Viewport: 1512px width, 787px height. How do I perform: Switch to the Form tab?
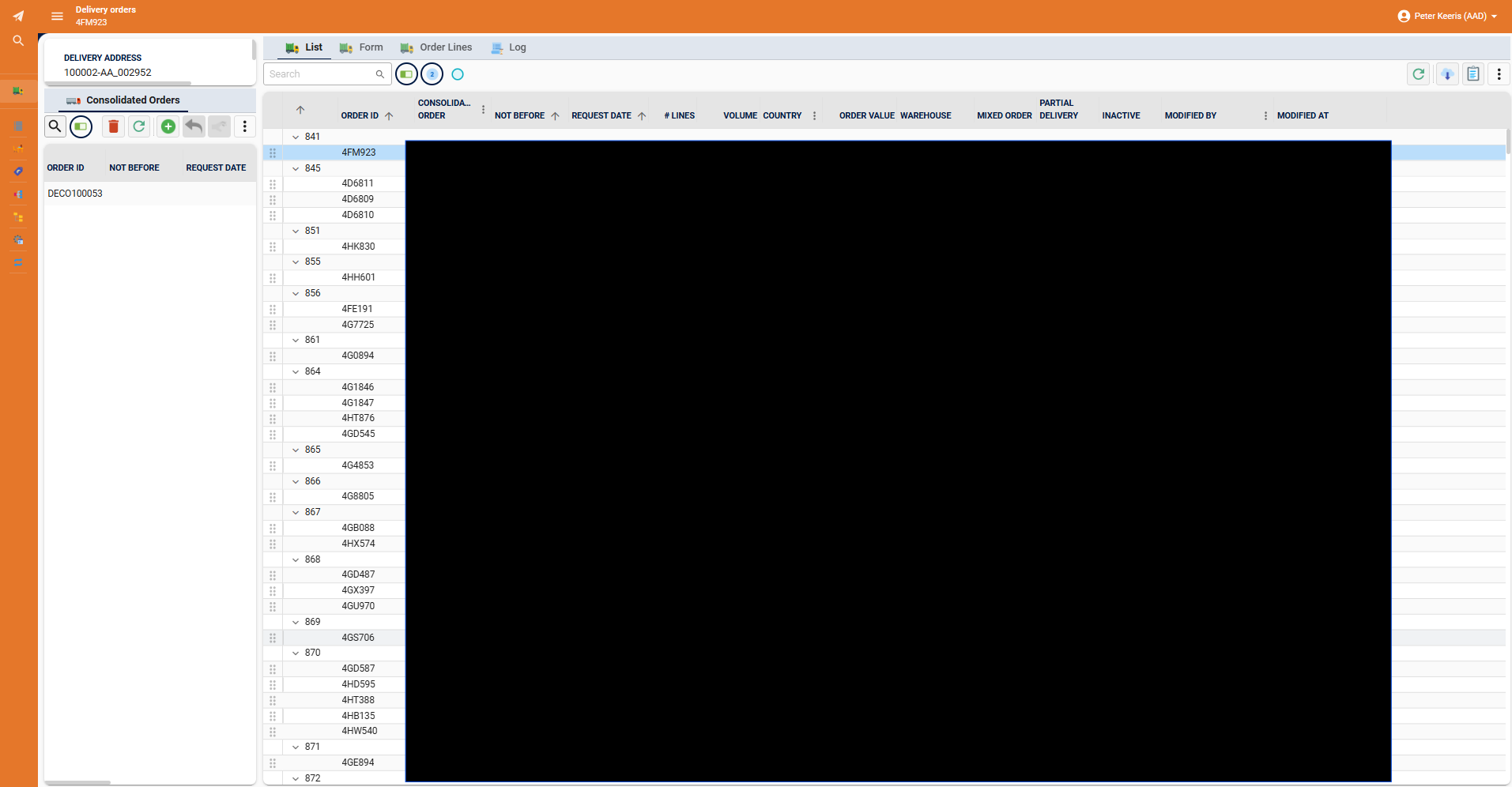click(x=361, y=47)
